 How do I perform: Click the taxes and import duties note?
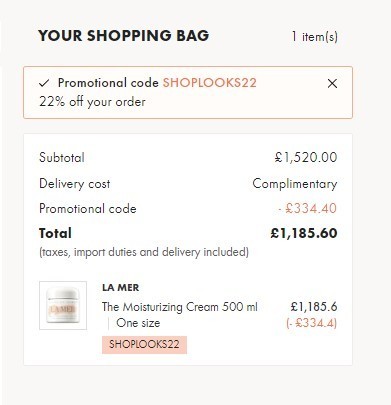point(144,252)
